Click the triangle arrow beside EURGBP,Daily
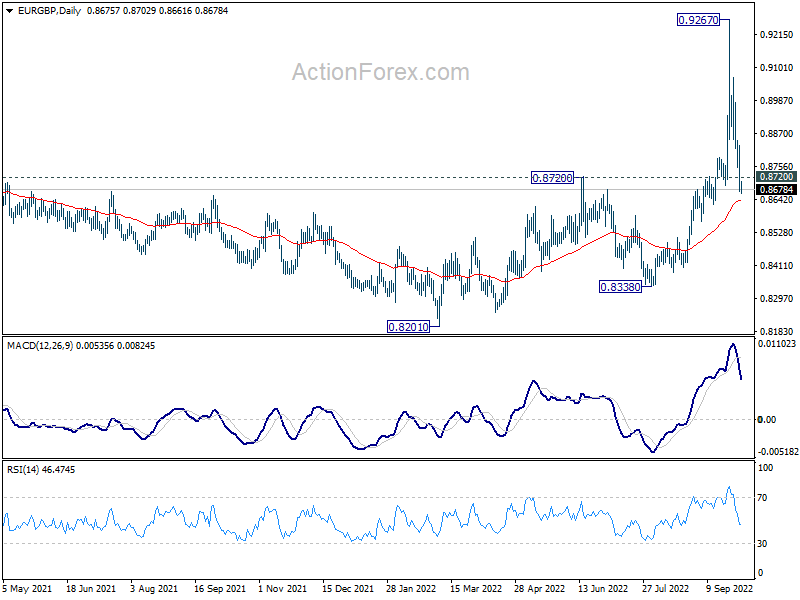This screenshot has width=800, height=600. pyautogui.click(x=9, y=11)
